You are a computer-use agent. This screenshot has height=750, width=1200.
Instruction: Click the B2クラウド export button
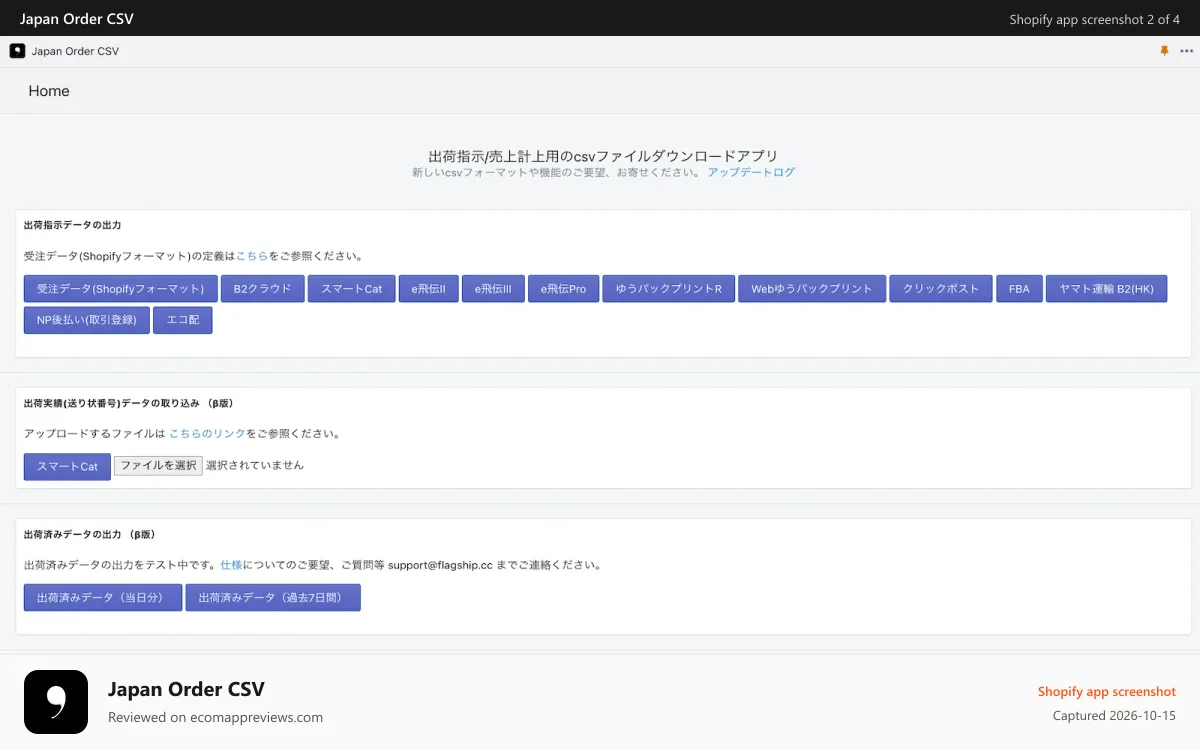pyautogui.click(x=262, y=289)
